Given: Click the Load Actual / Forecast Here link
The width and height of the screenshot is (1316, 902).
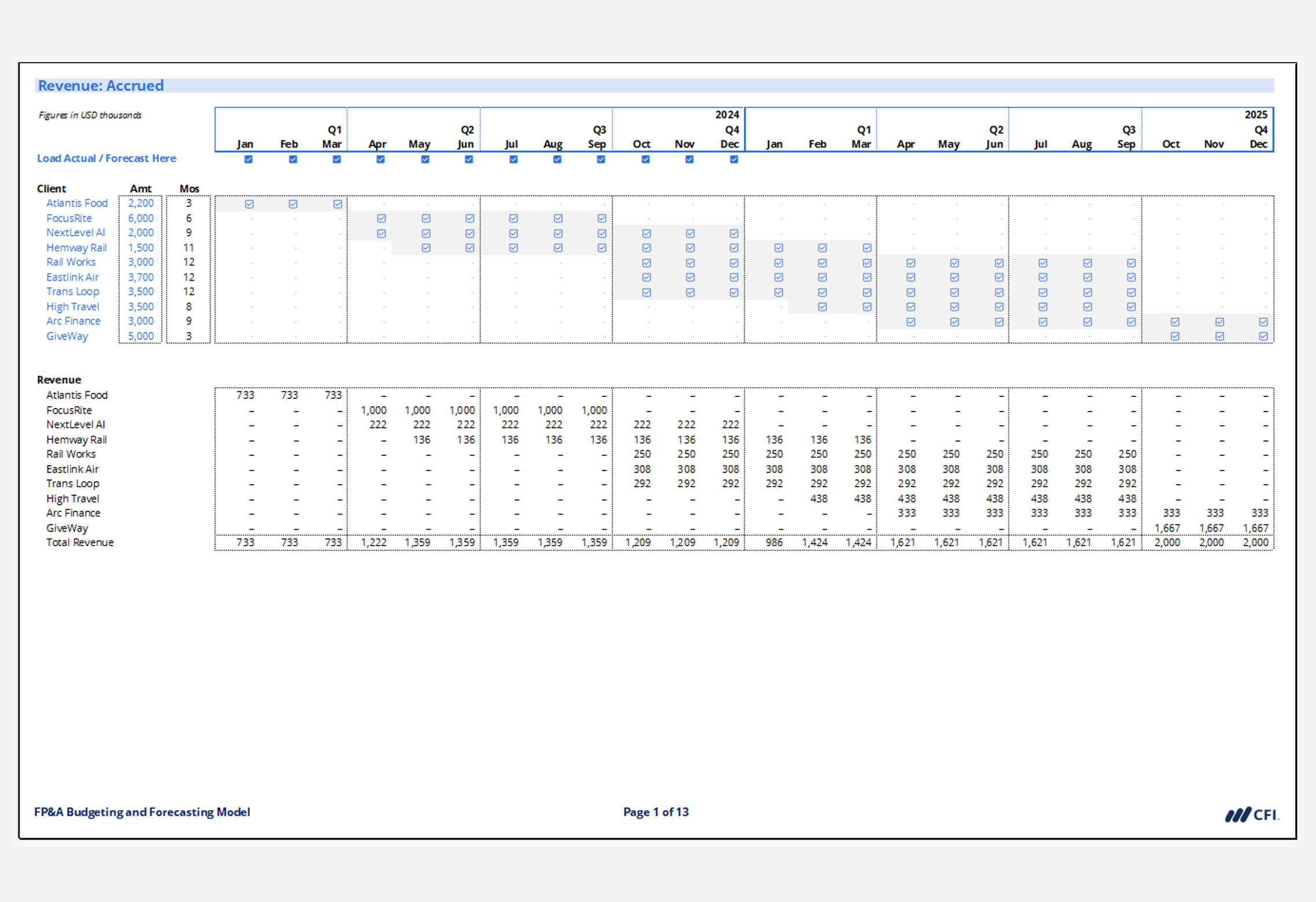Looking at the screenshot, I should 106,158.
